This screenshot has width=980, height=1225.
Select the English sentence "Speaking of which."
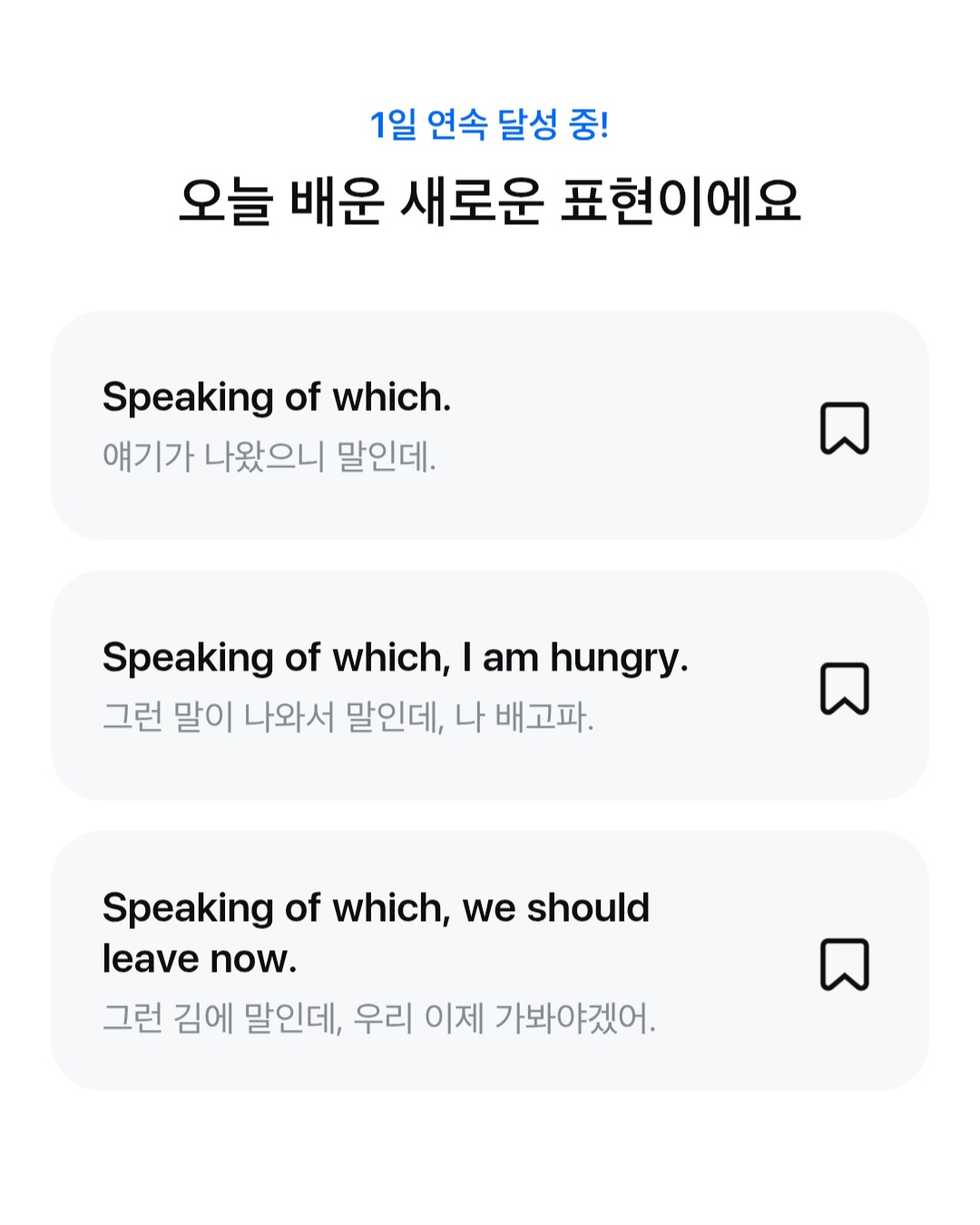pyautogui.click(x=277, y=397)
